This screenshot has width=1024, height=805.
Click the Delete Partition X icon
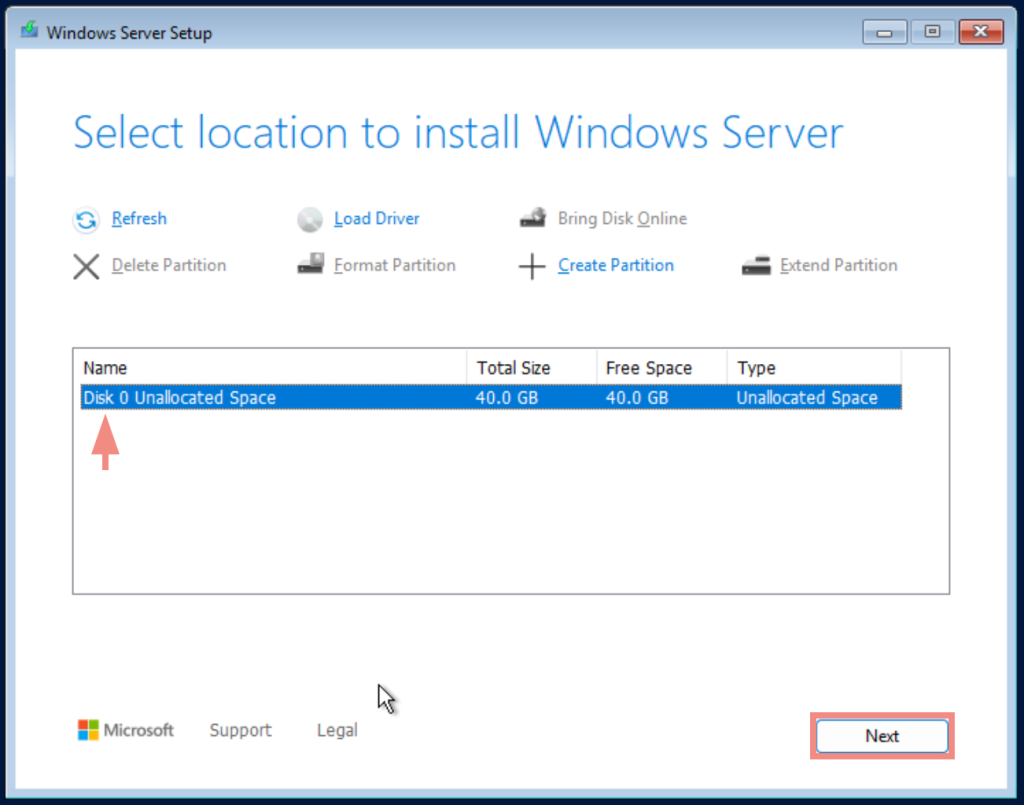point(86,265)
